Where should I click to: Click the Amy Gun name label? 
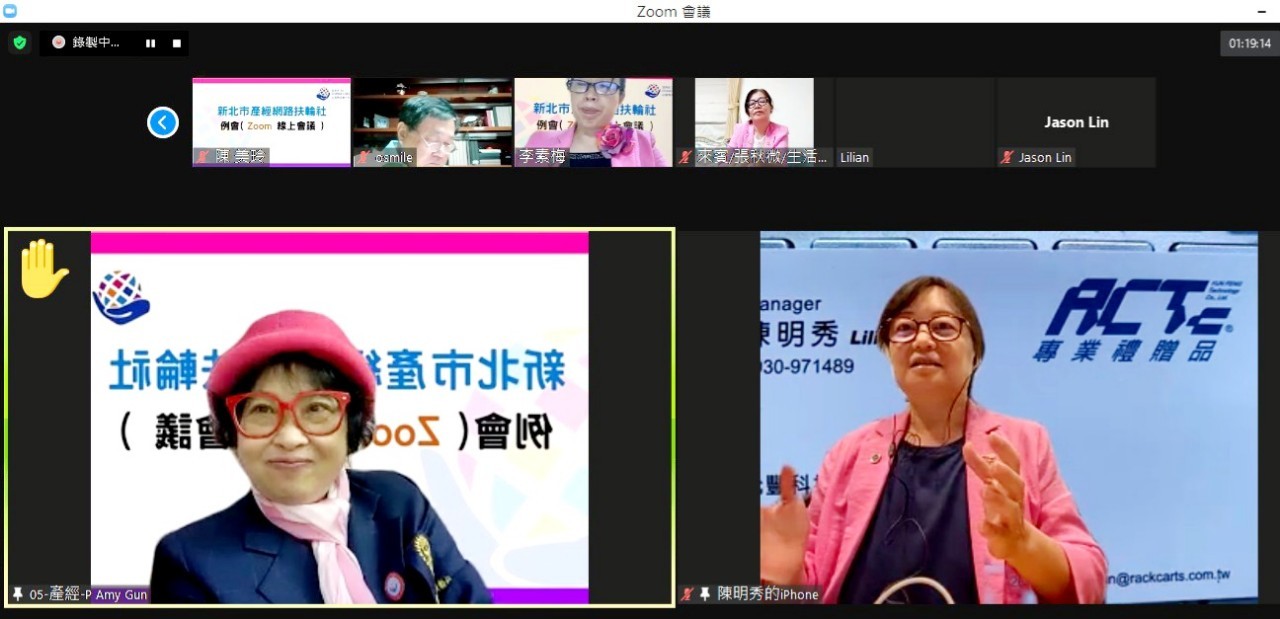coord(121,595)
